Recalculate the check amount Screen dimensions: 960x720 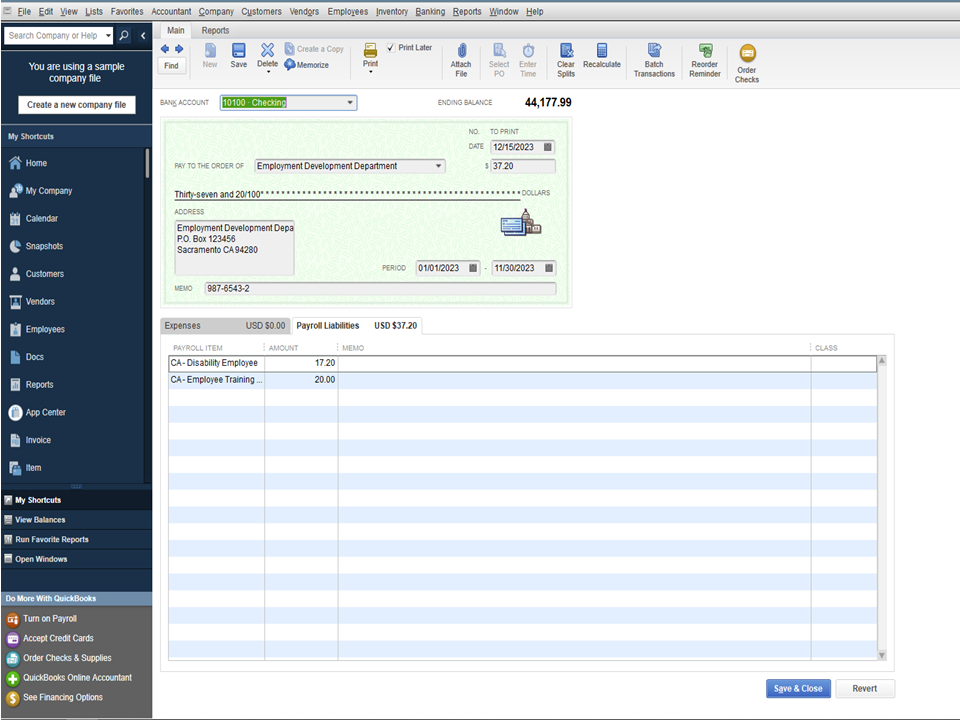602,55
